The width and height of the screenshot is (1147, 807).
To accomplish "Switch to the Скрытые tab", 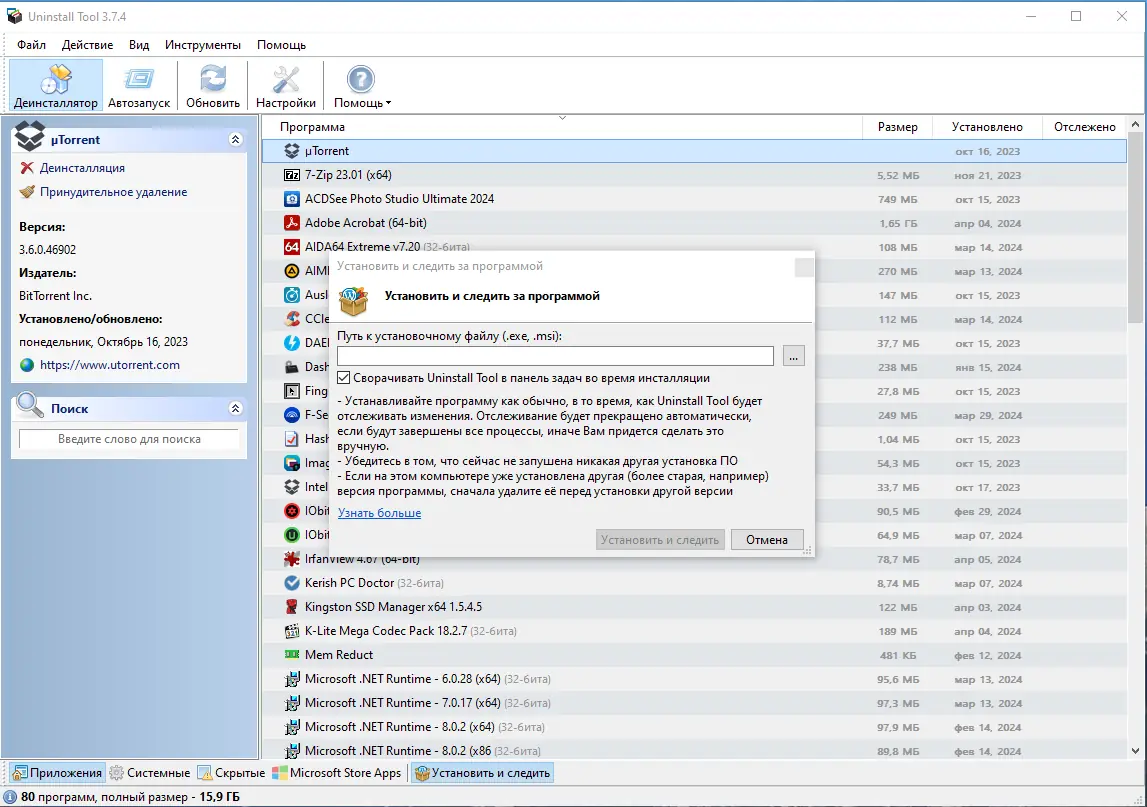I will [x=231, y=773].
